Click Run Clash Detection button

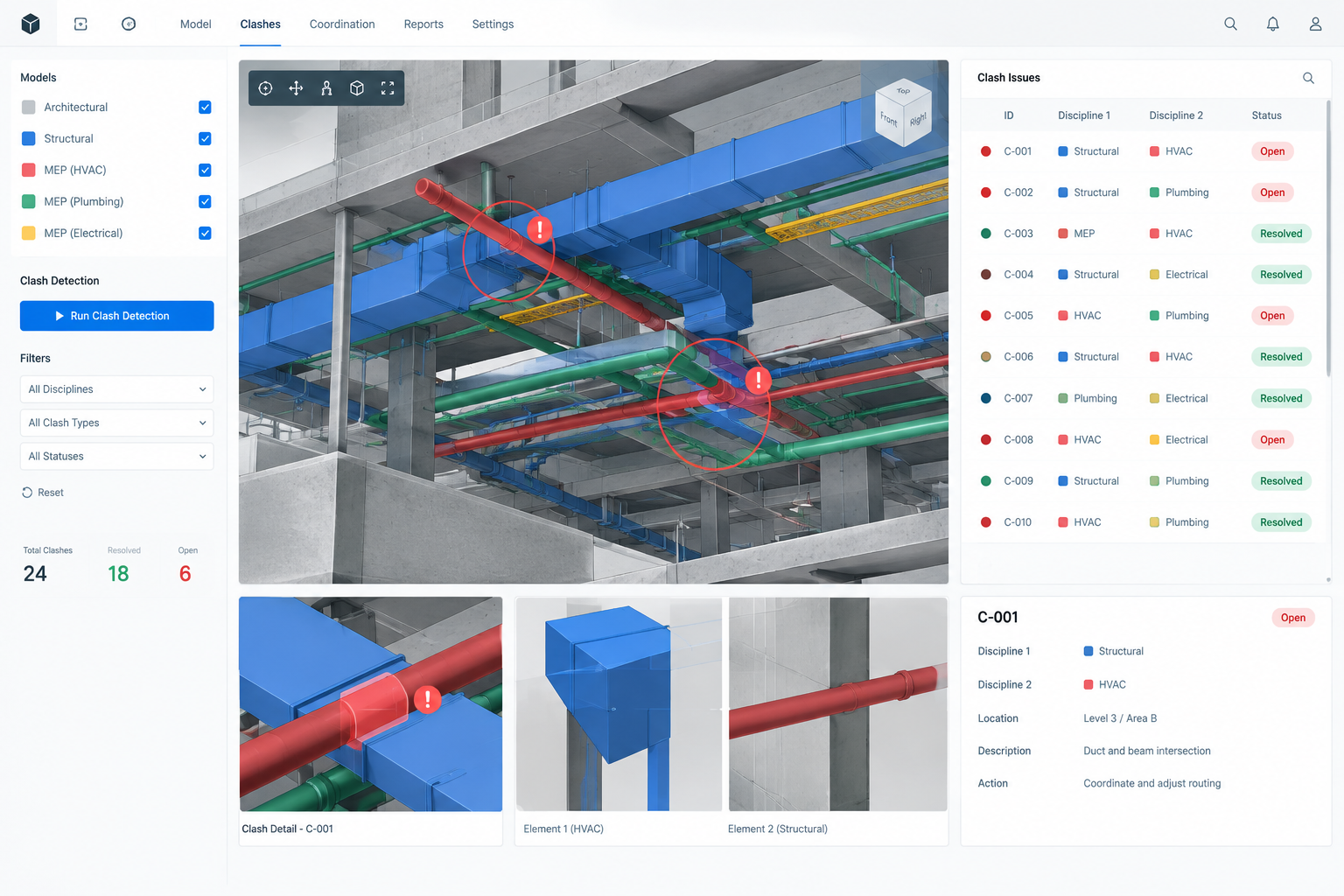coord(116,316)
